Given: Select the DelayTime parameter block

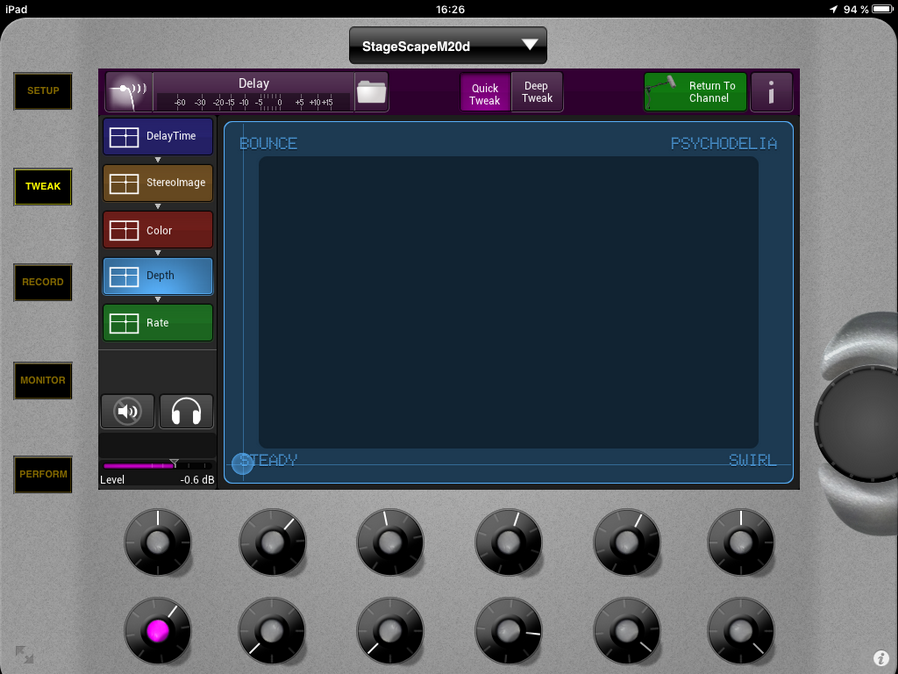Looking at the screenshot, I should coord(158,136).
